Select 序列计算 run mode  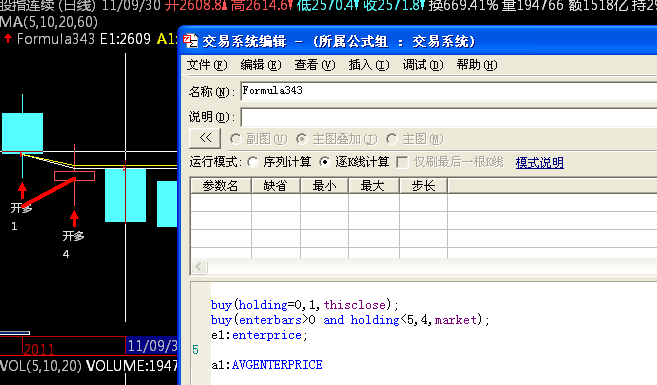click(x=253, y=162)
